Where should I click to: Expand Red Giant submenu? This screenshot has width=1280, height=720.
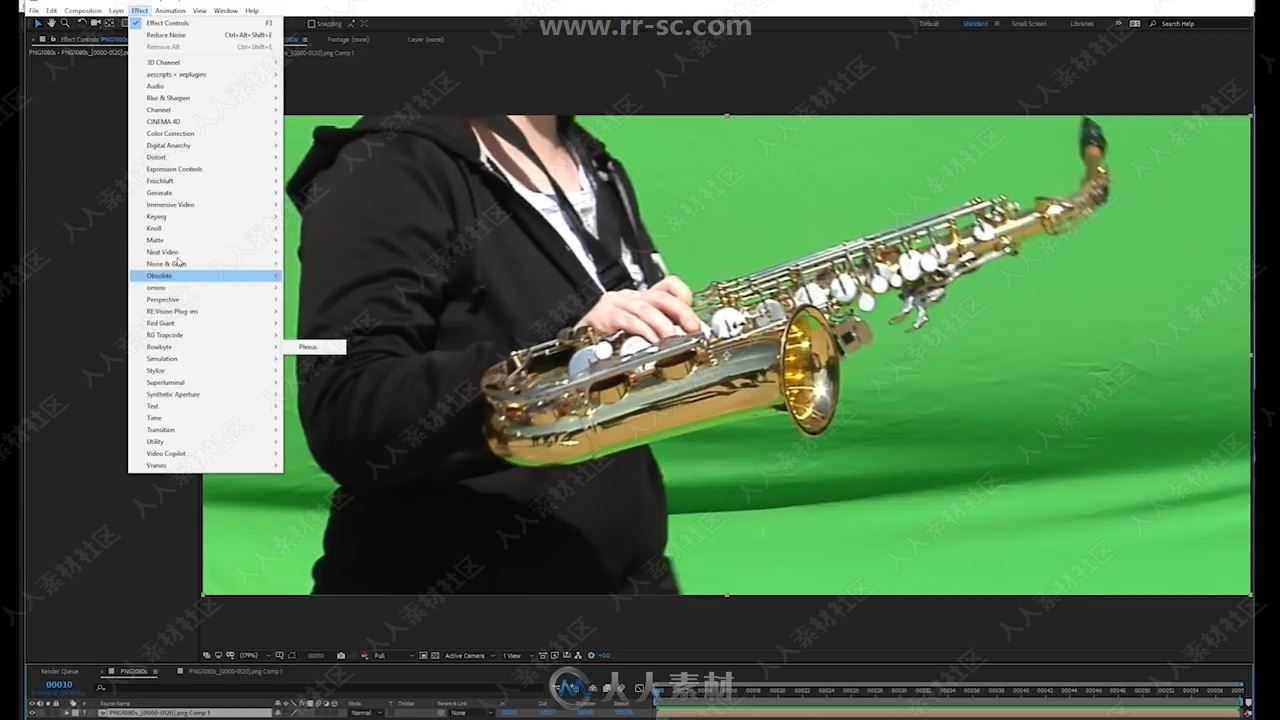pyautogui.click(x=206, y=323)
